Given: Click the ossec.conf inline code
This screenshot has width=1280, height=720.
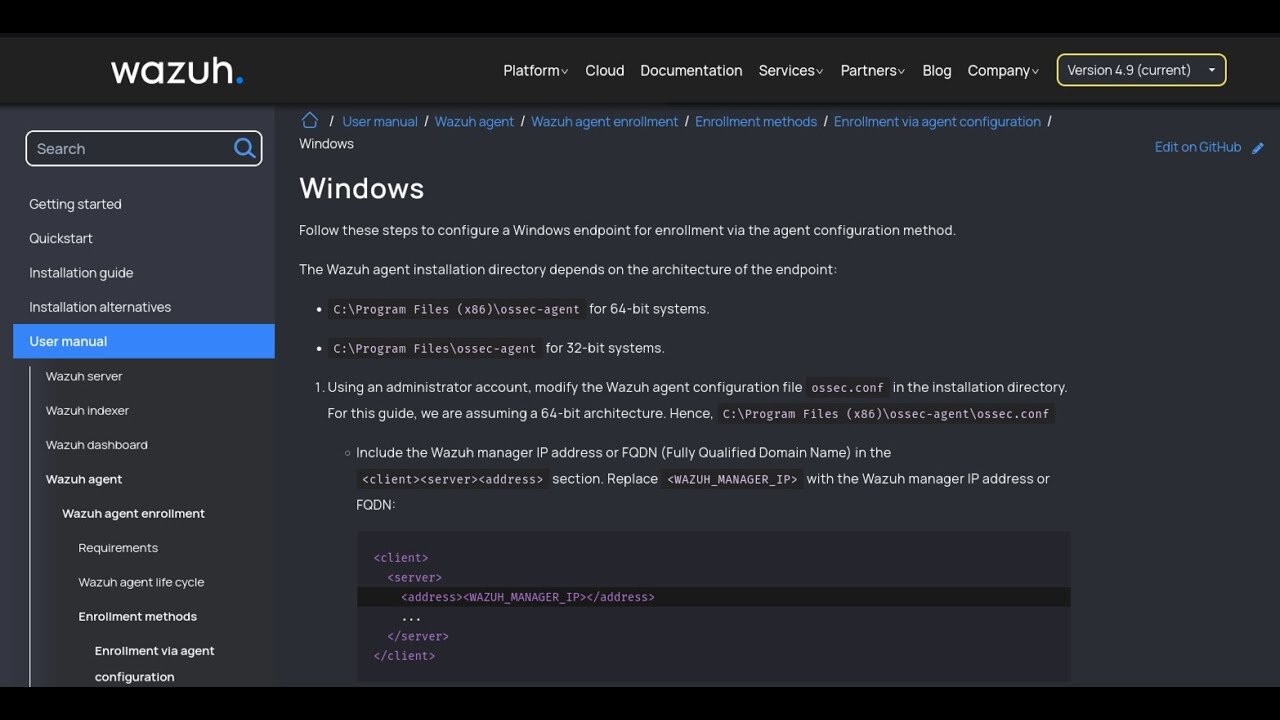Looking at the screenshot, I should point(847,388).
